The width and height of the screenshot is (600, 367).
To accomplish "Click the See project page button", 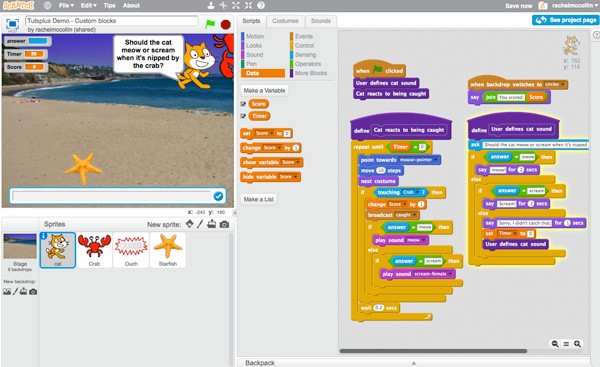I will coord(566,20).
